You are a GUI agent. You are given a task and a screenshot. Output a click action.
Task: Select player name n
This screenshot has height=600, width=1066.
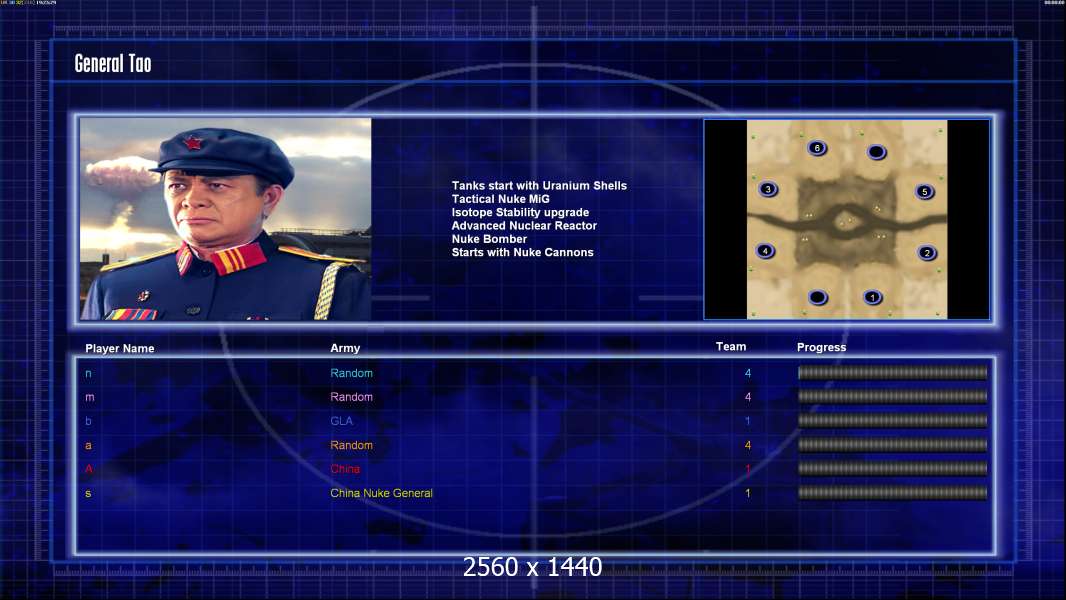tap(88, 374)
